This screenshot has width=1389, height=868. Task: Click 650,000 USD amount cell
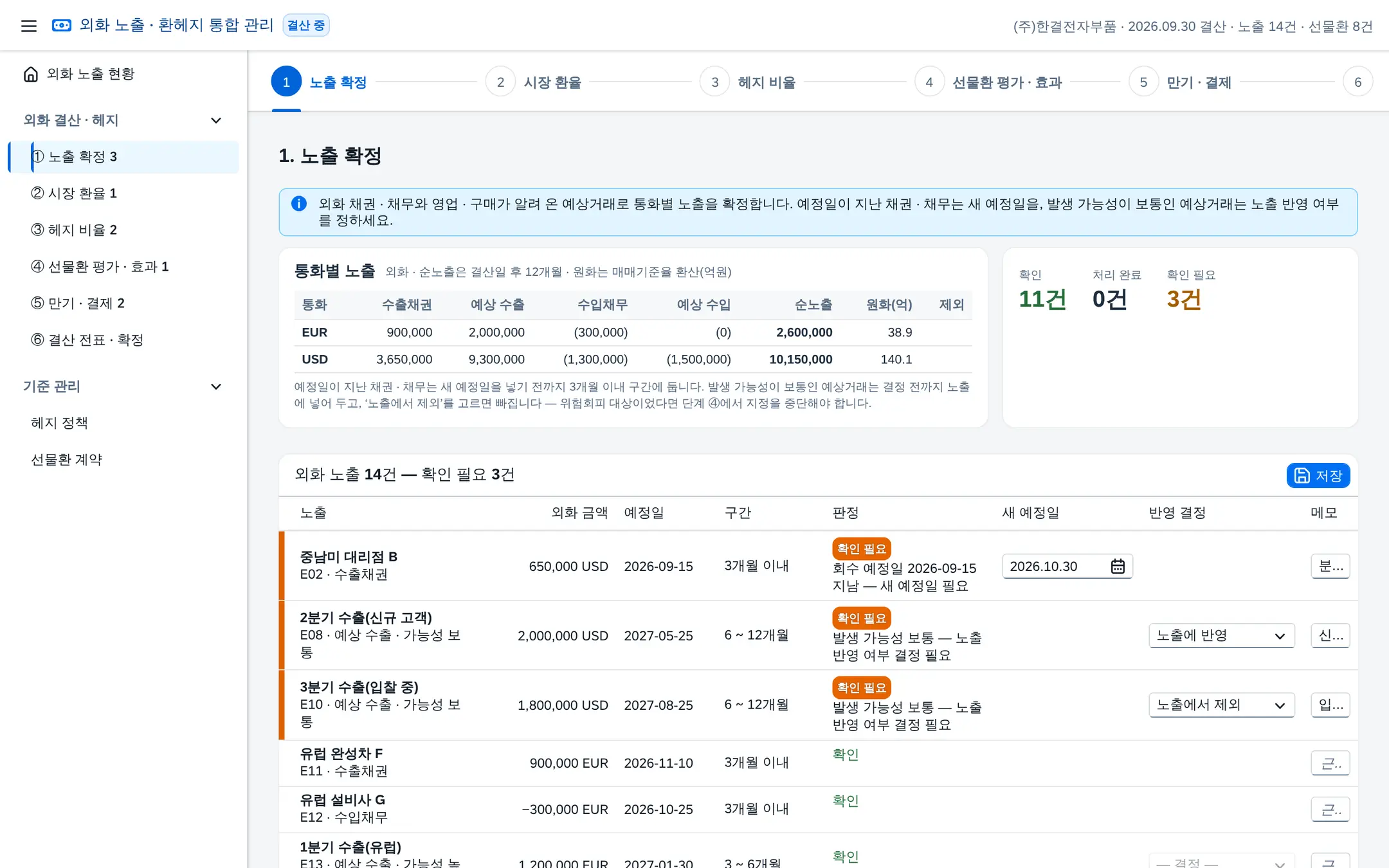(x=568, y=566)
